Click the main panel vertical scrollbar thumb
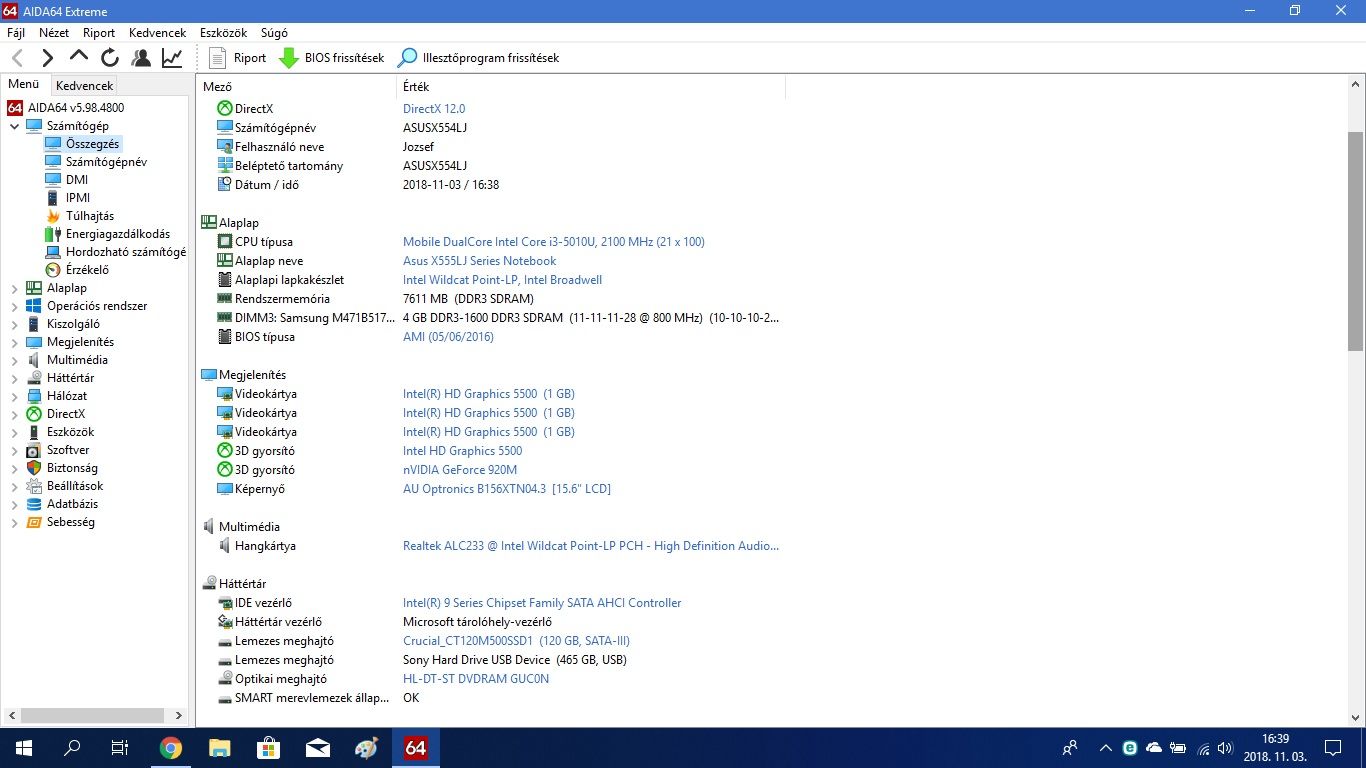Viewport: 1366px width, 768px height. [1356, 241]
